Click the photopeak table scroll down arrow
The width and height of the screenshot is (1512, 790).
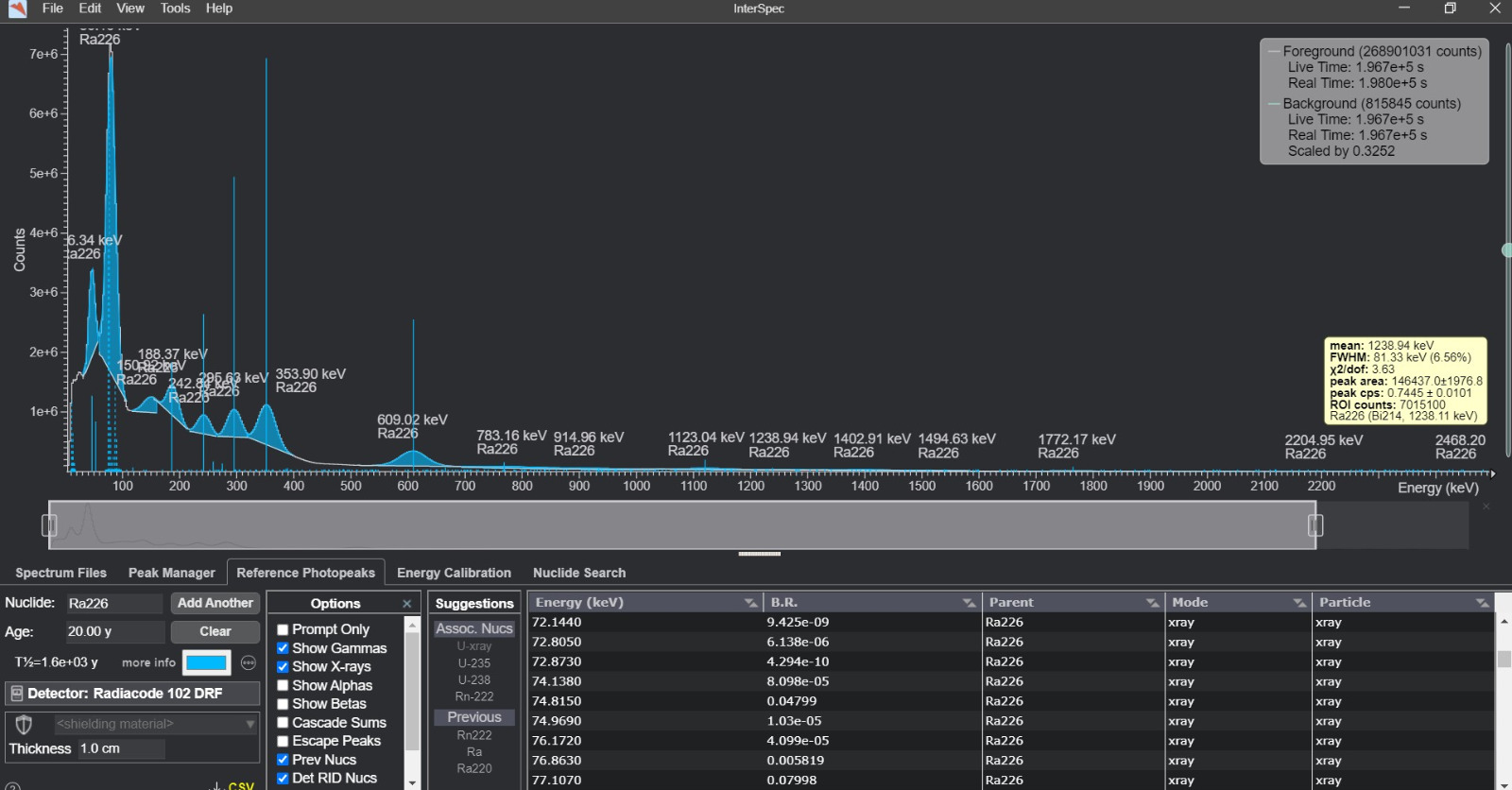tap(1503, 783)
